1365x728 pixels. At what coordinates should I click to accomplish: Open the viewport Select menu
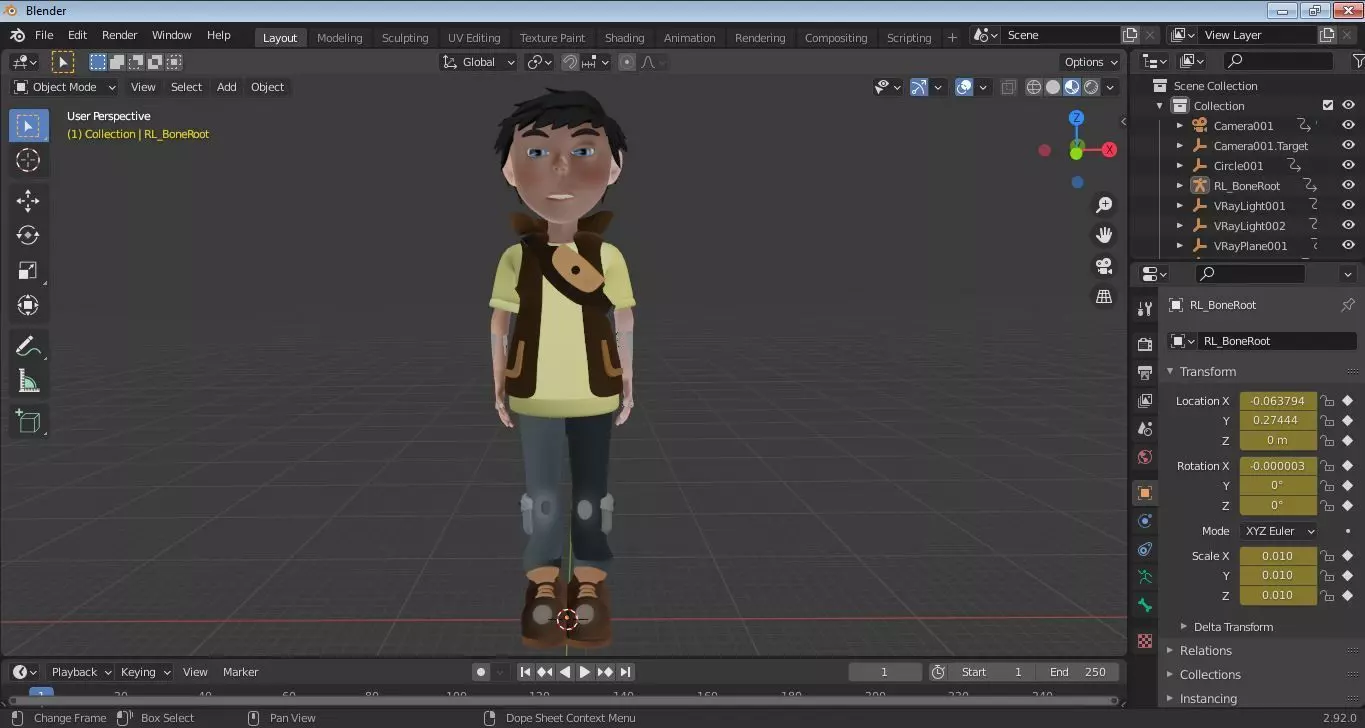click(x=186, y=87)
